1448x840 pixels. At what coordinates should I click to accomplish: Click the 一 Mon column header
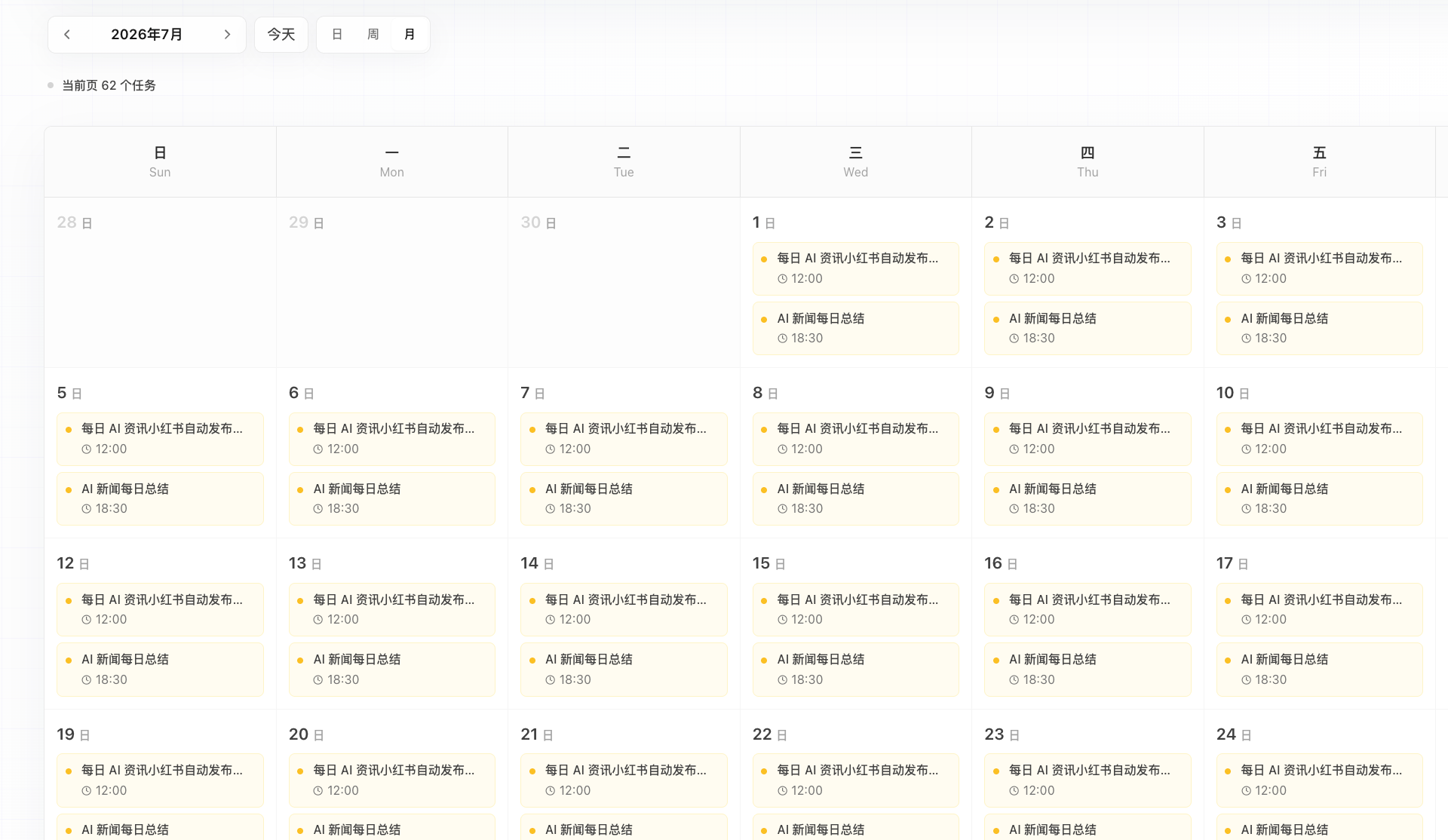click(392, 161)
